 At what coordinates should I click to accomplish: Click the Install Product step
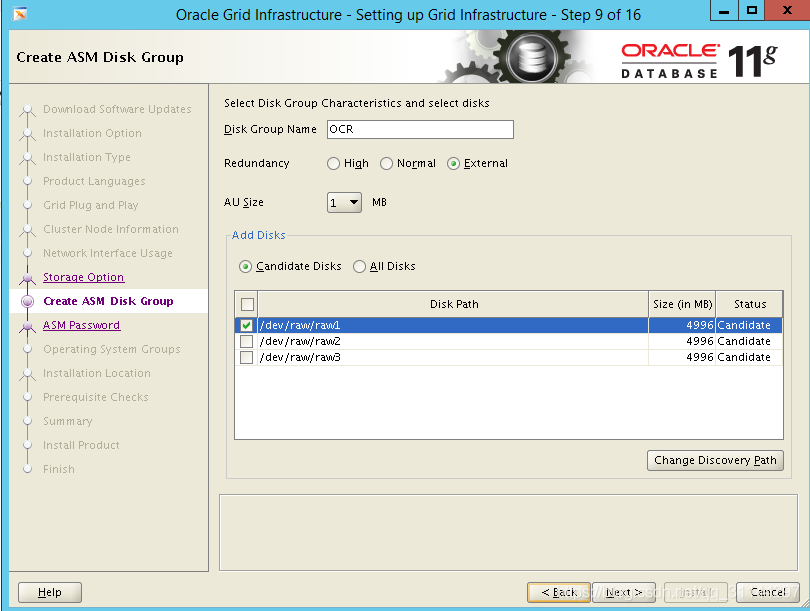click(x=81, y=445)
